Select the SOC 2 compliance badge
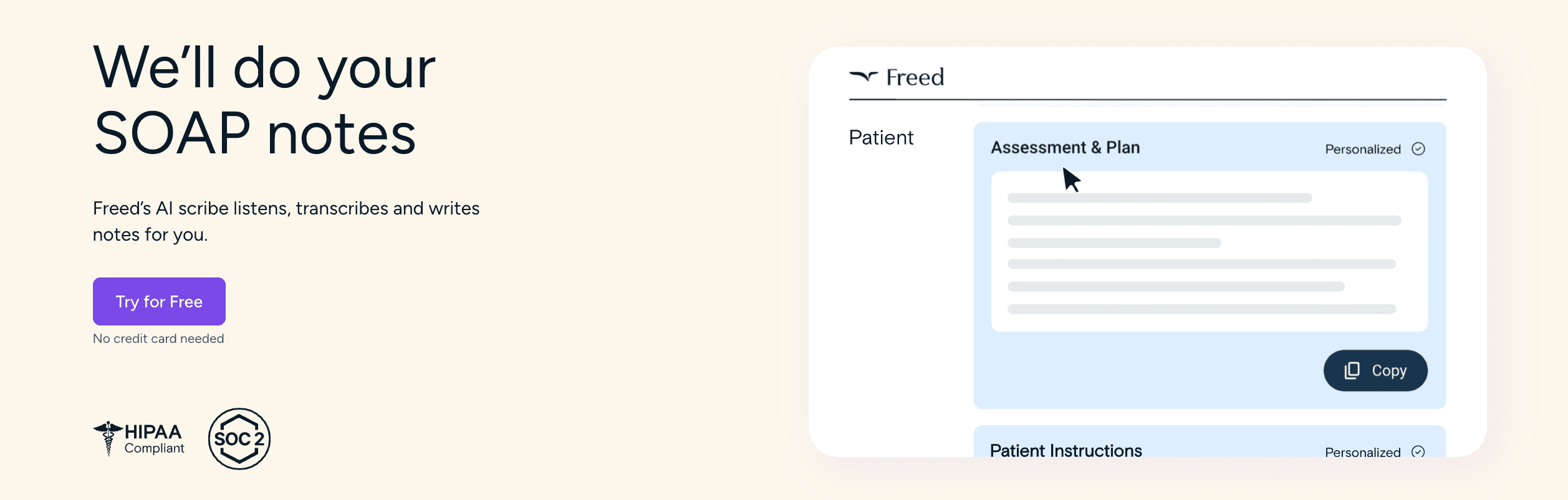The height and width of the screenshot is (500, 1568). click(x=239, y=438)
